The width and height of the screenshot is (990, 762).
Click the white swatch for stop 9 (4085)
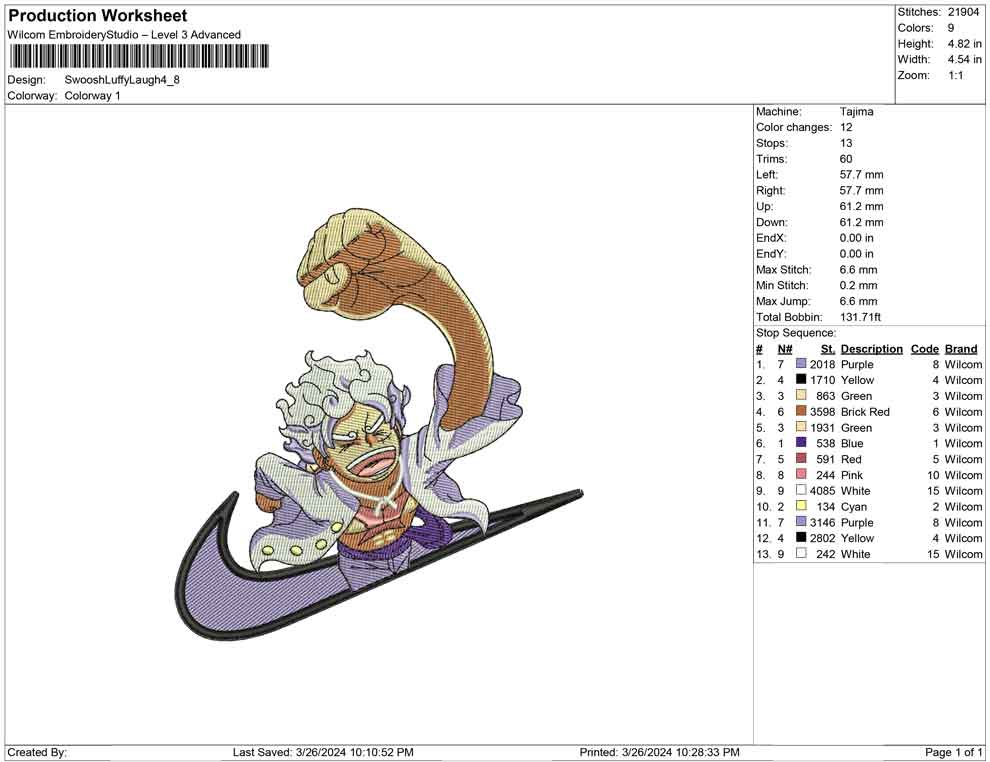[801, 490]
